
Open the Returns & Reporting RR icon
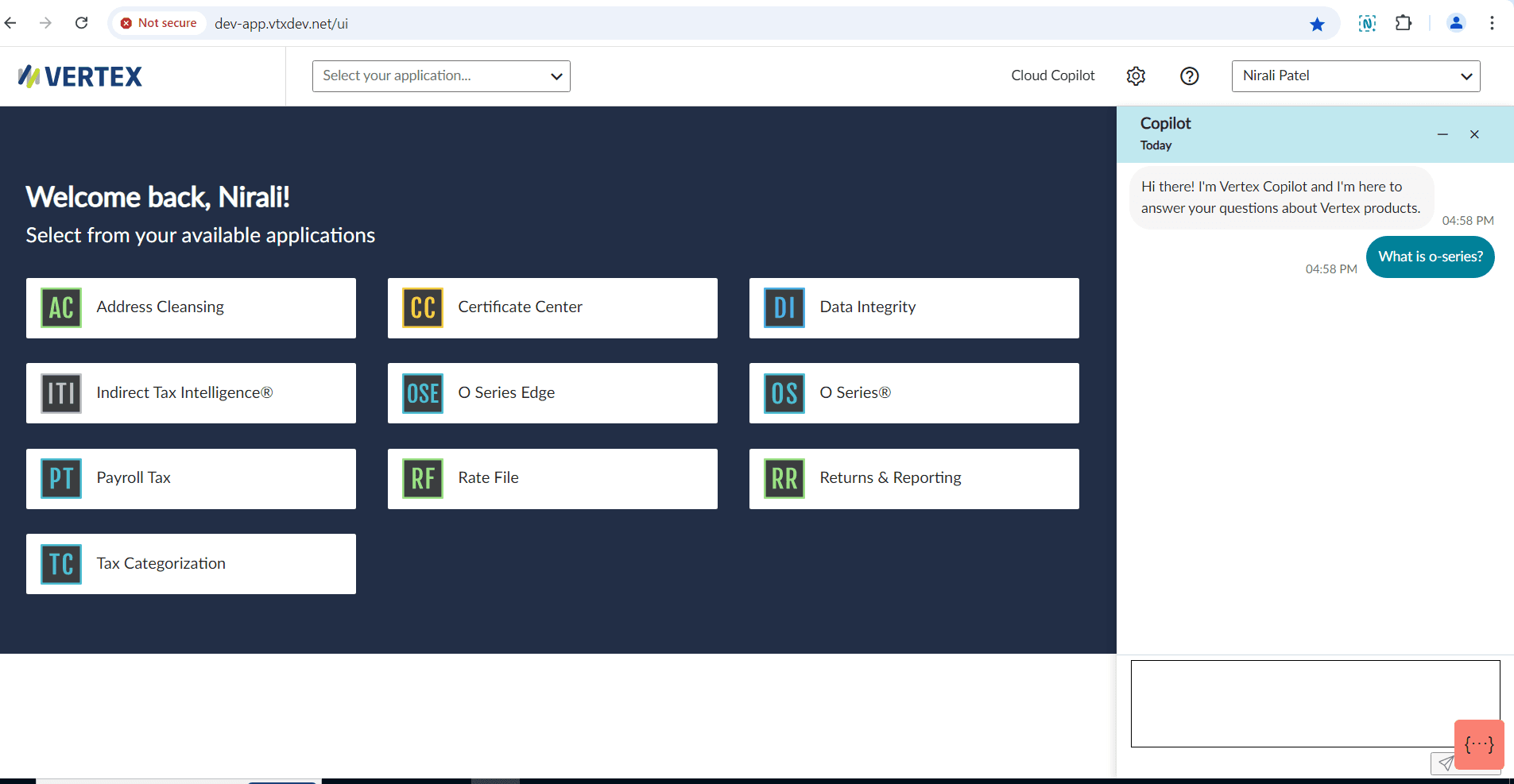pyautogui.click(x=784, y=479)
